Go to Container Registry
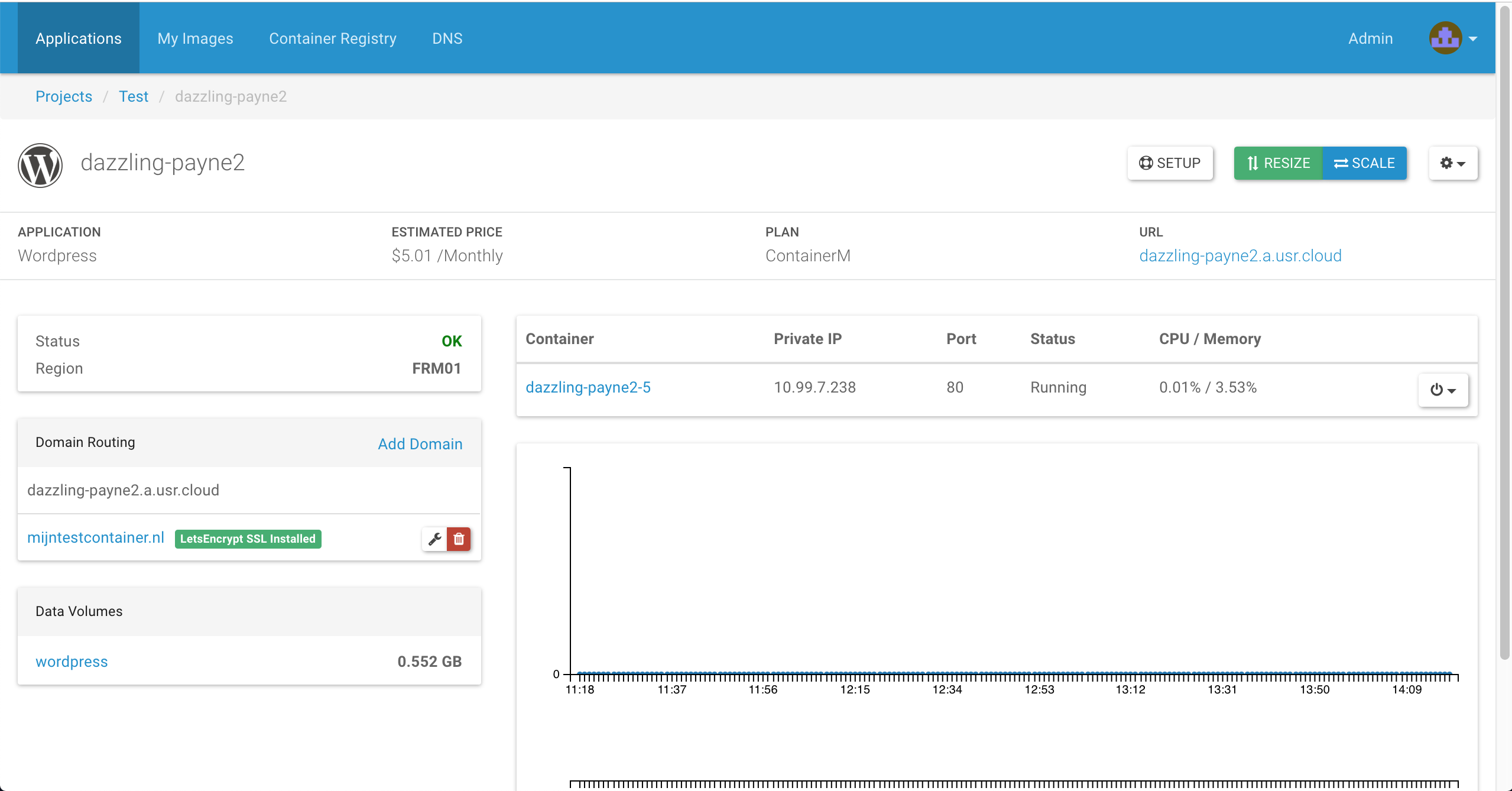The image size is (1512, 791). (333, 38)
